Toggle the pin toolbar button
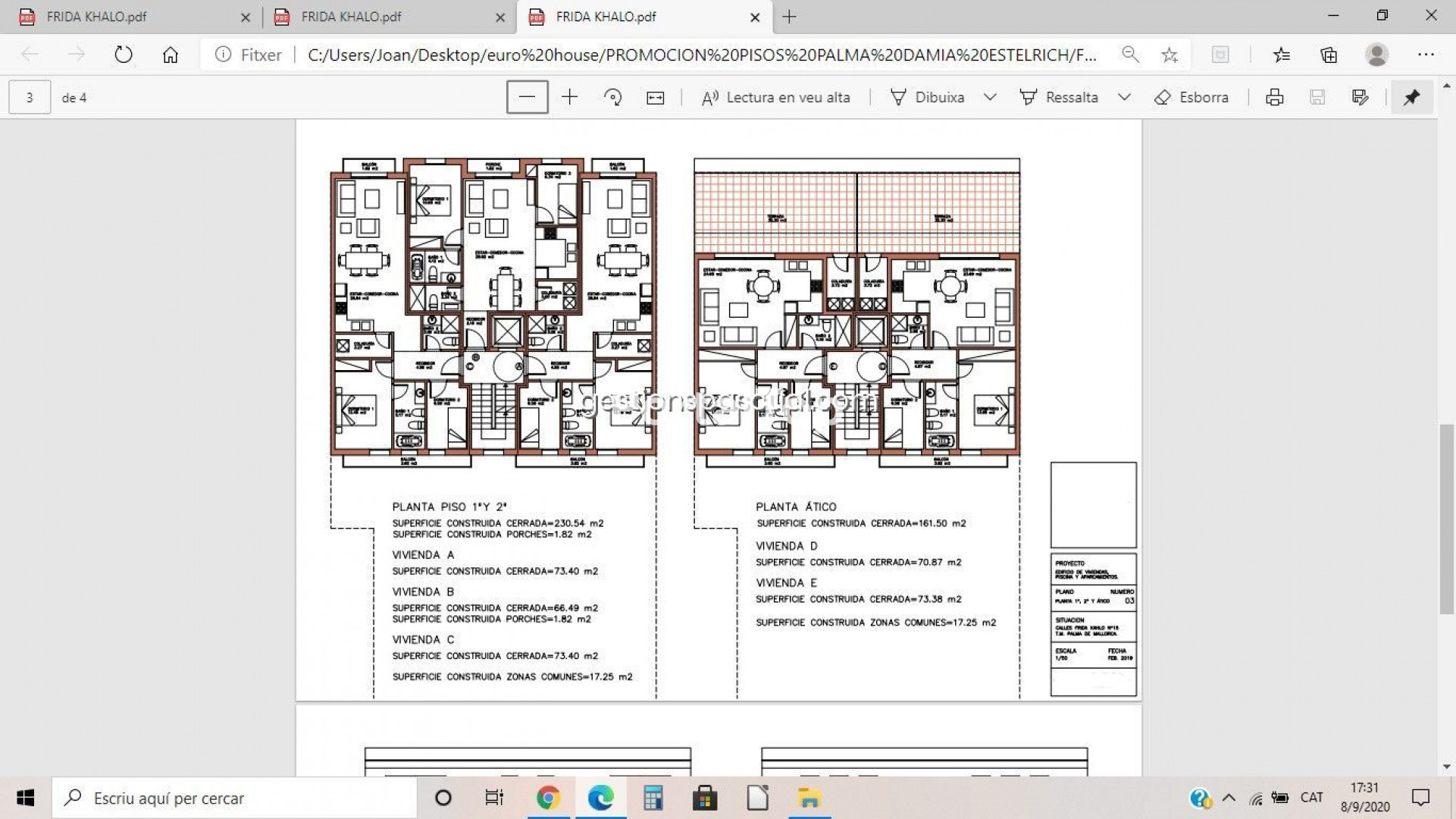The height and width of the screenshot is (819, 1456). pos(1411,97)
